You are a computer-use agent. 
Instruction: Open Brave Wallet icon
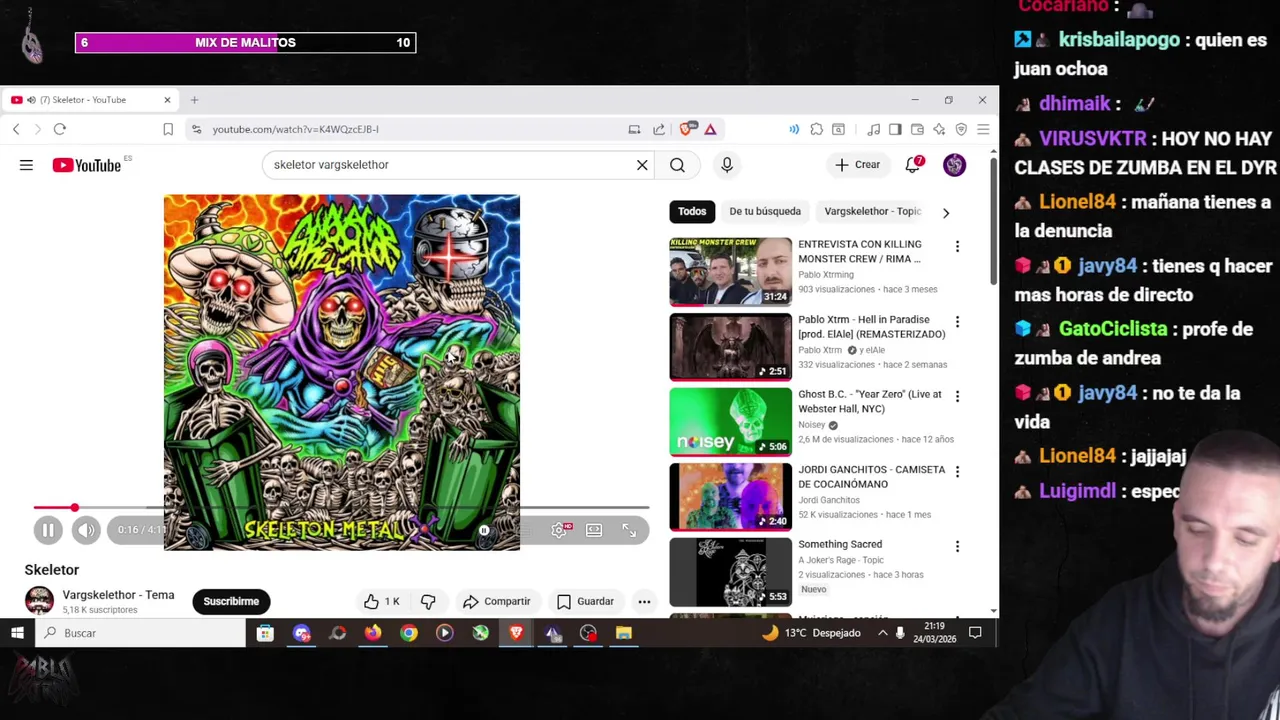917,129
